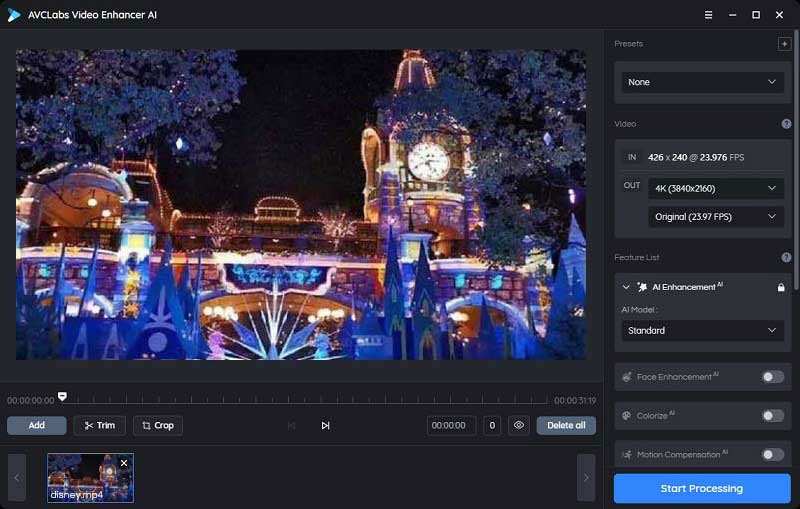The height and width of the screenshot is (509, 800).
Task: Click the OUT label in Video settings
Action: 632,185
